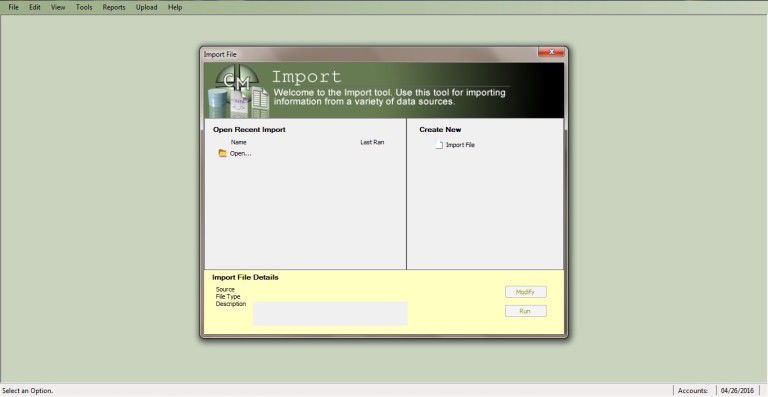This screenshot has width=768, height=397.
Task: Click the Name column header
Action: (239, 142)
